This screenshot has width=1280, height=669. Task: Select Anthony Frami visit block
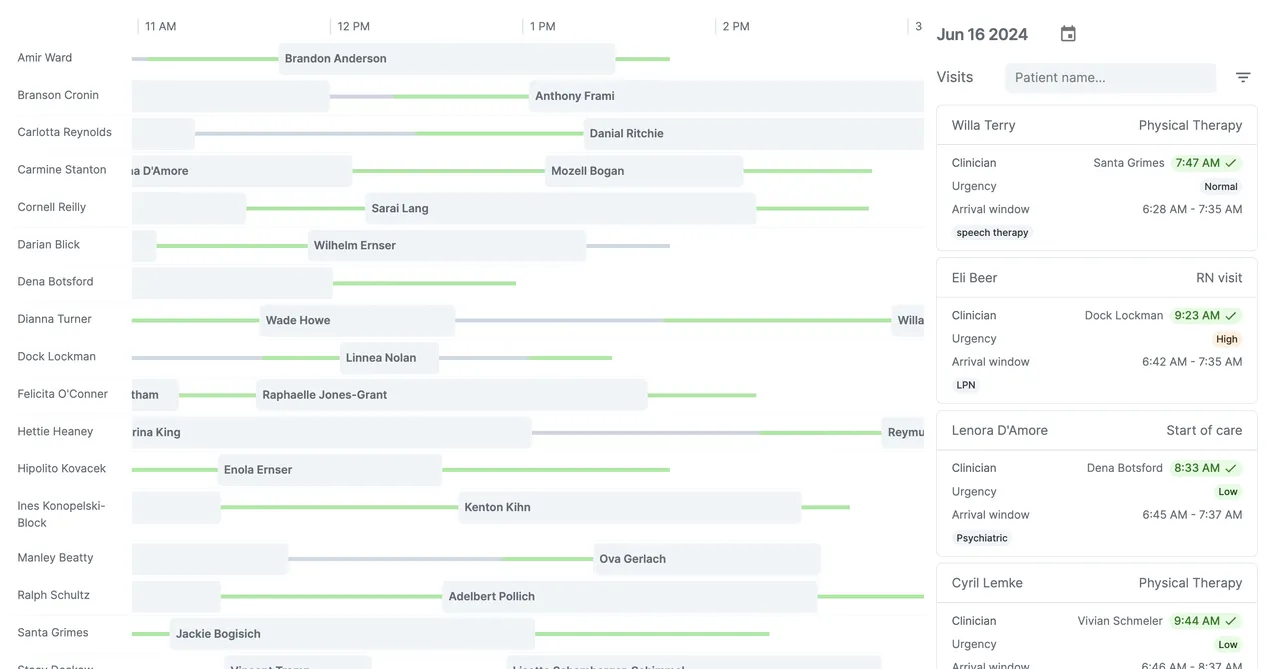(726, 96)
